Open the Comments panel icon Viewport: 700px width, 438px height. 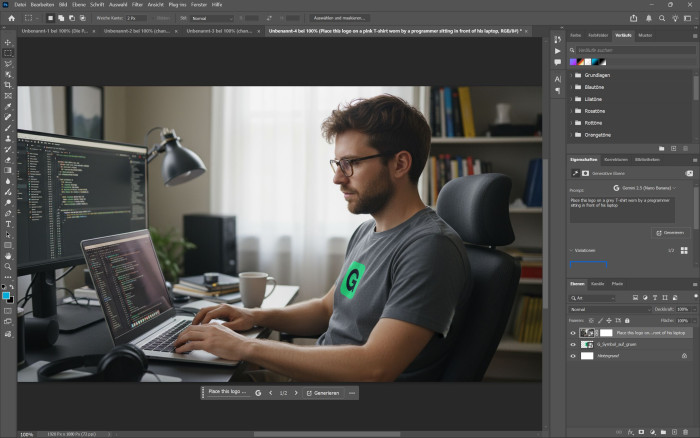558,63
